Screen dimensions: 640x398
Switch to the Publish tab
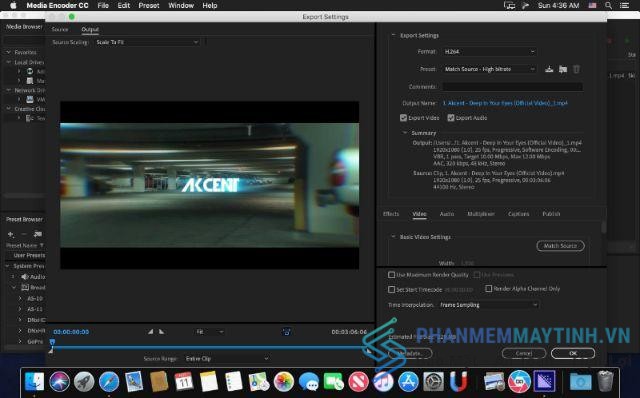551,214
